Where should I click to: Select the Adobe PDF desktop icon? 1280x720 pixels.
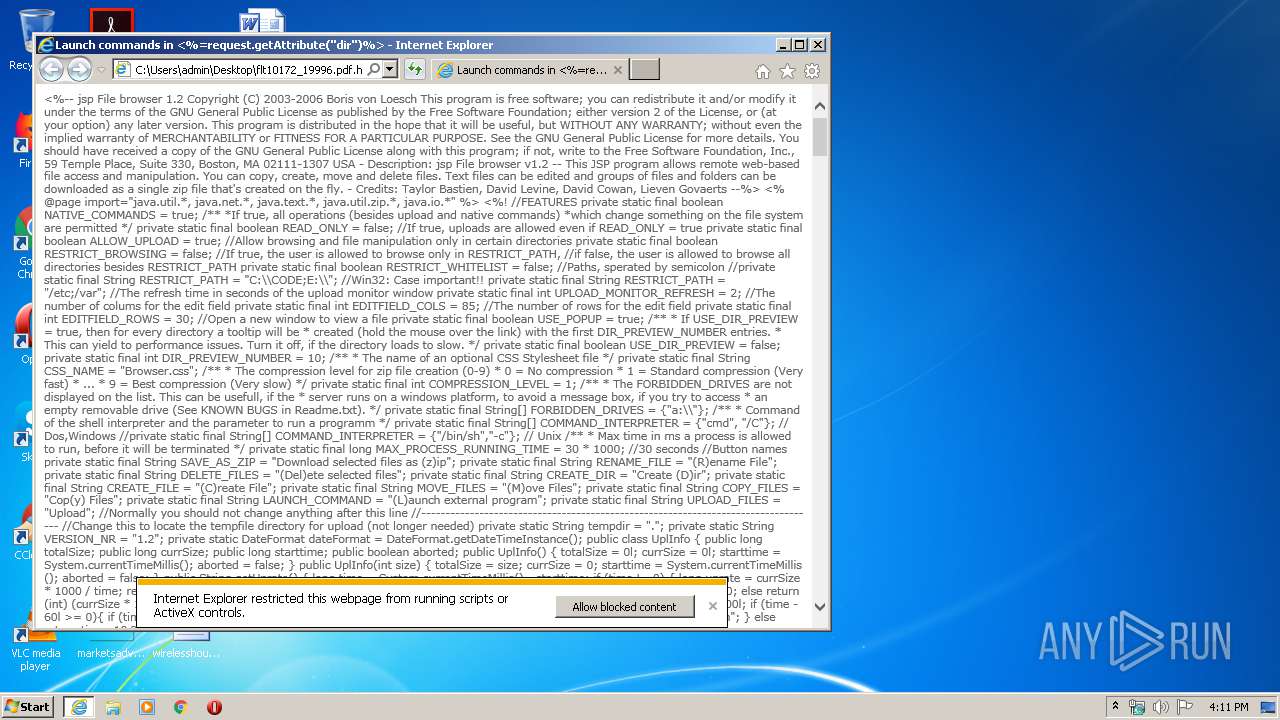click(112, 21)
